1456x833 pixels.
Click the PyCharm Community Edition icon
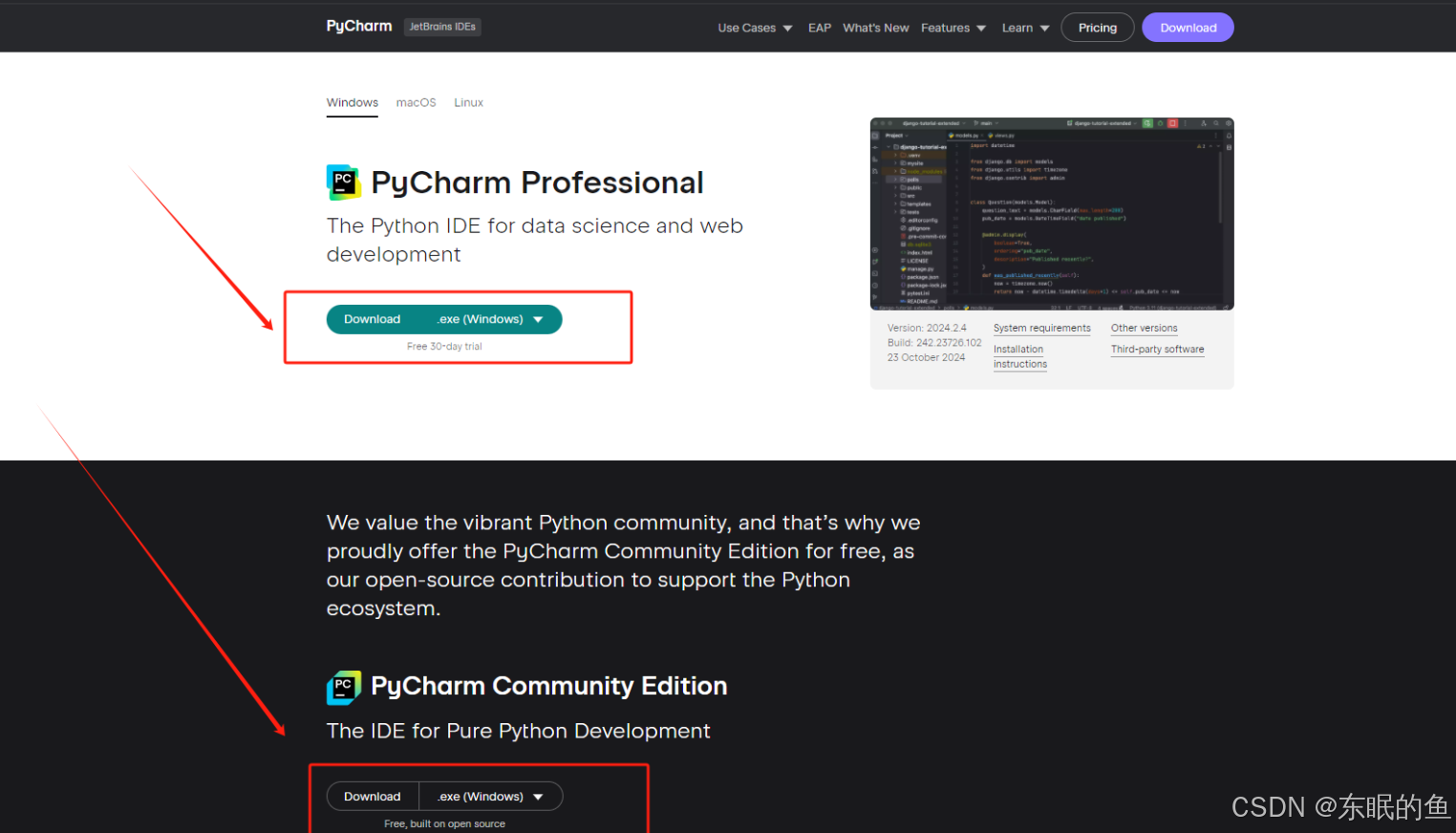tap(344, 687)
